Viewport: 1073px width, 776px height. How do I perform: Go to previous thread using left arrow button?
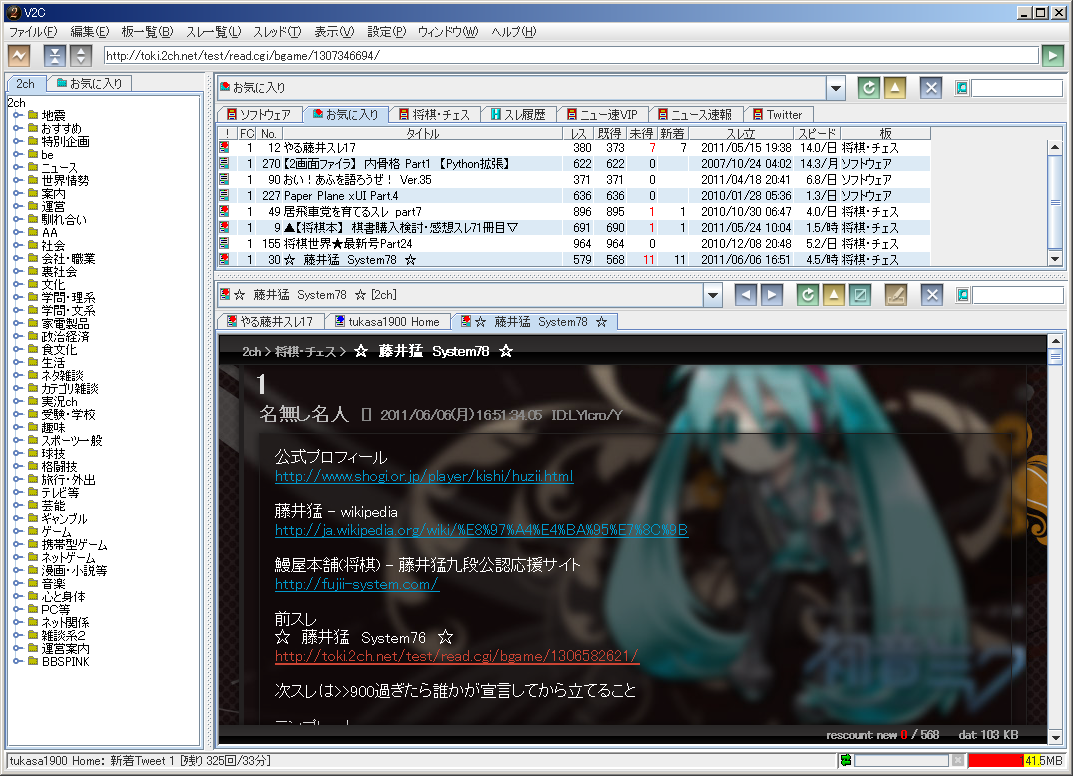coord(746,295)
